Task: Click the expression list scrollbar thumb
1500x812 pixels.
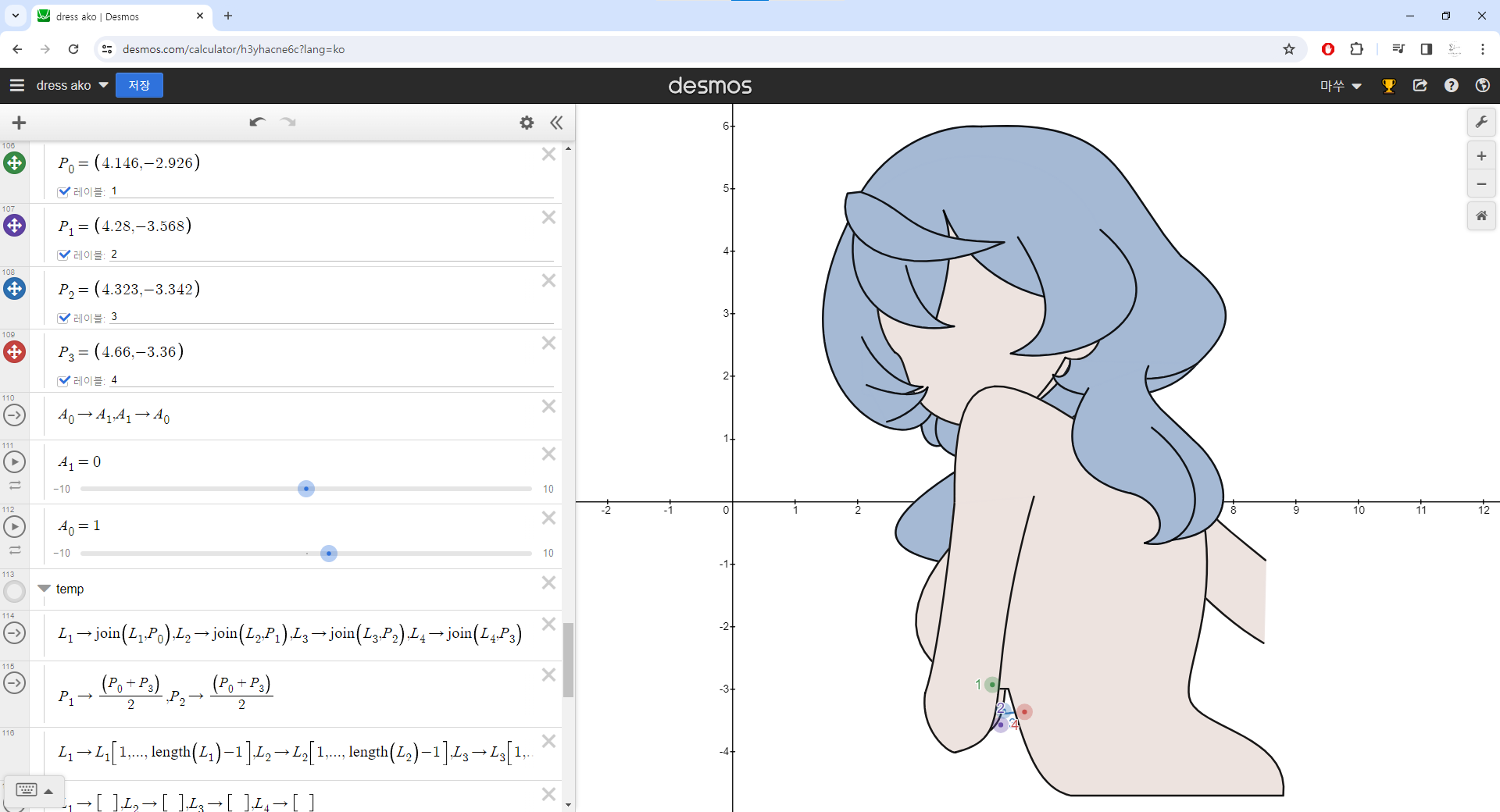Action: [569, 660]
